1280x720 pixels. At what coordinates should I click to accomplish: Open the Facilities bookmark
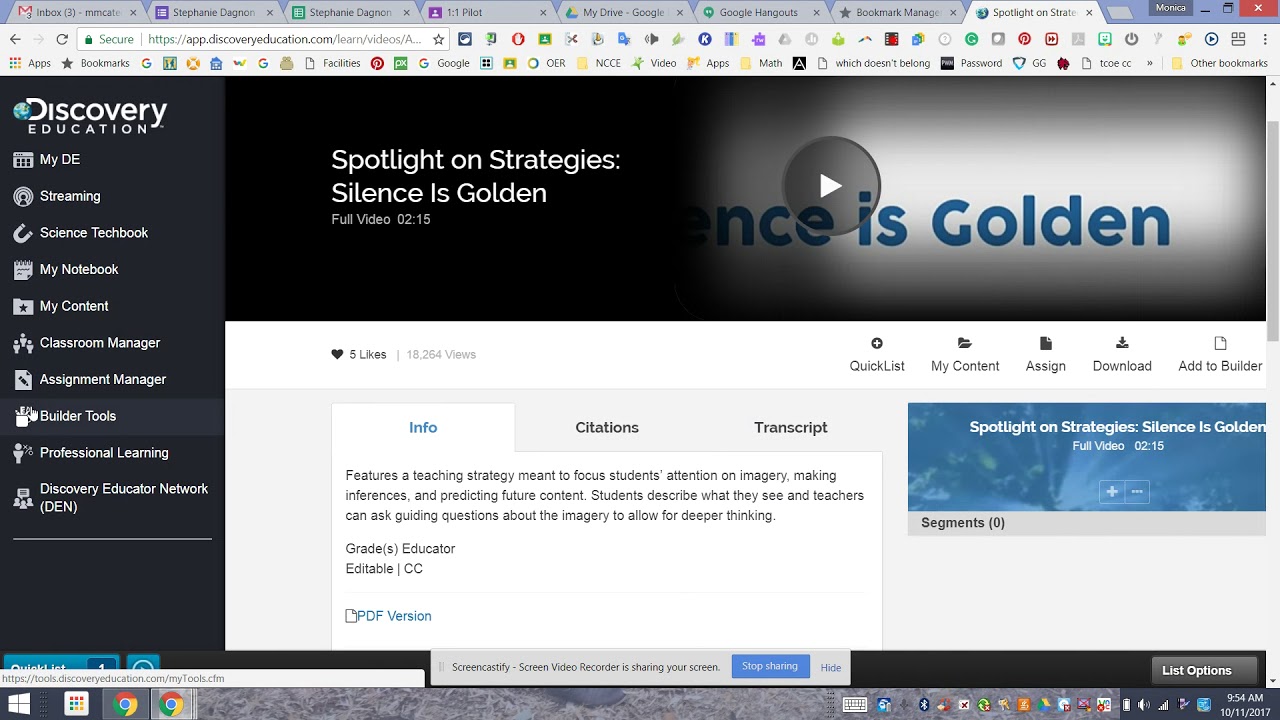(333, 63)
